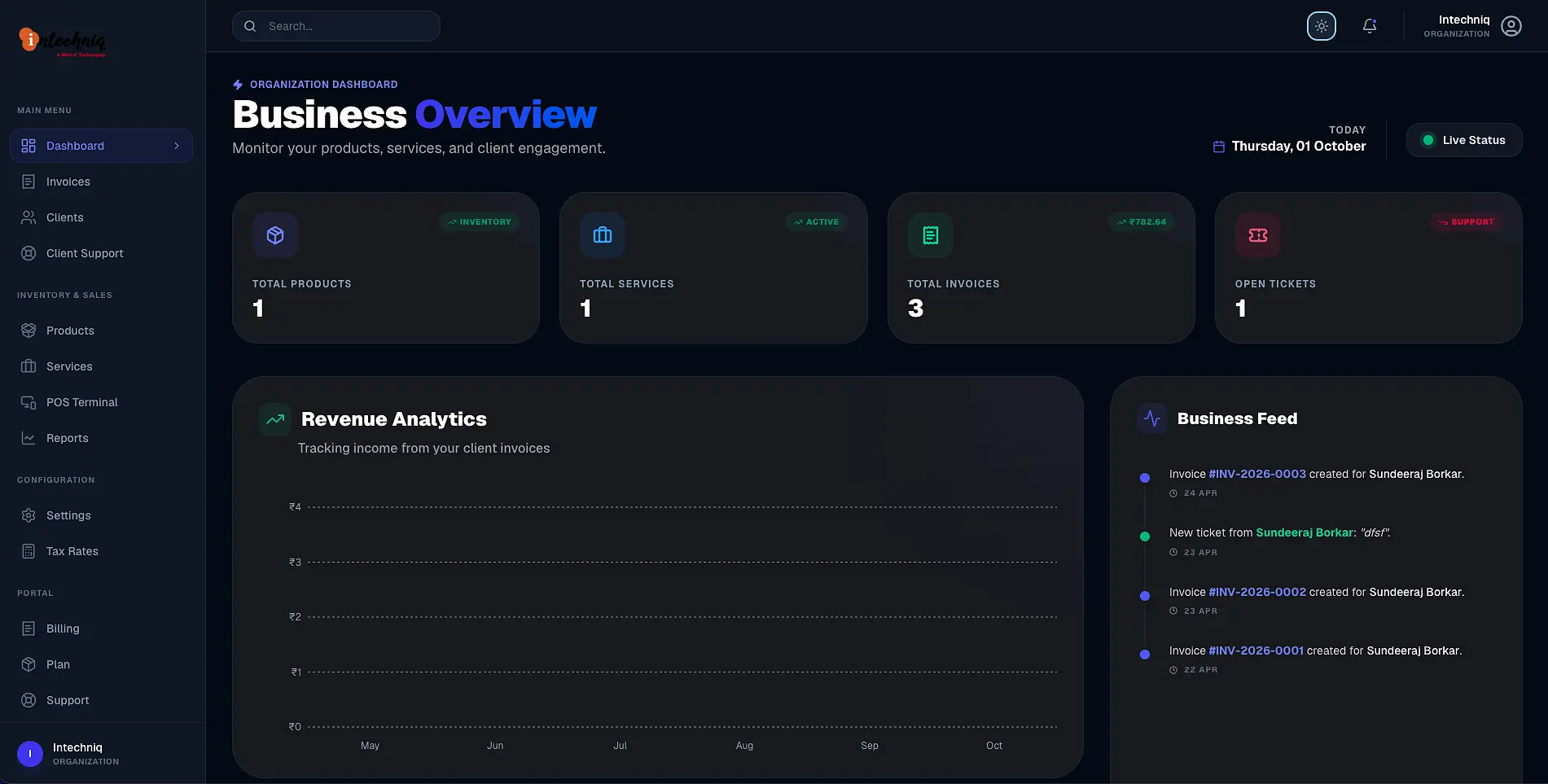1548x784 pixels.
Task: Open invoice #INV-2026-0002 link
Action: point(1257,592)
